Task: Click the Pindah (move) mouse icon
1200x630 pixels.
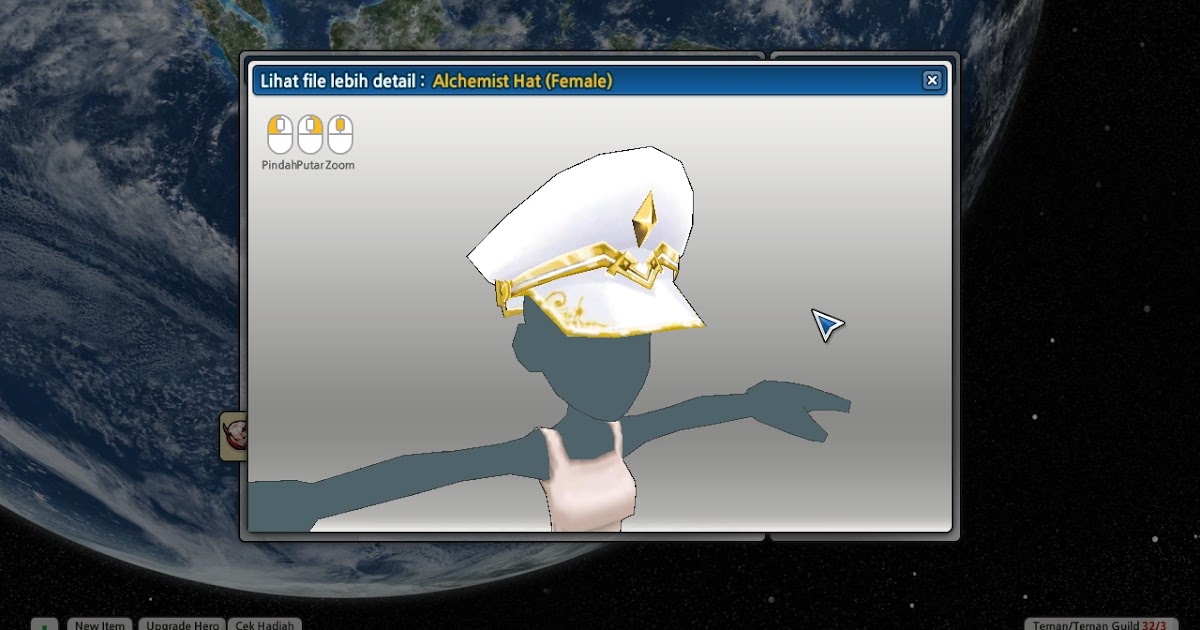Action: 280,134
